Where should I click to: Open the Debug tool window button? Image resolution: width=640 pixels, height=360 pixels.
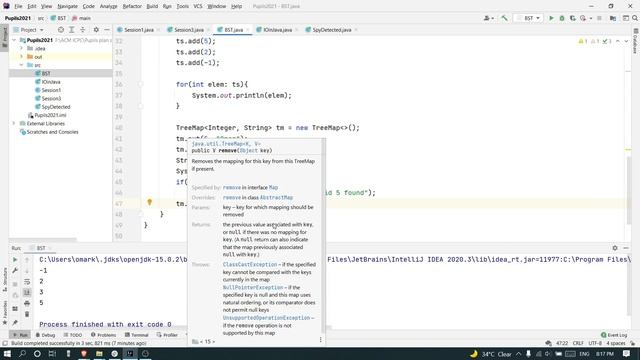(45, 335)
